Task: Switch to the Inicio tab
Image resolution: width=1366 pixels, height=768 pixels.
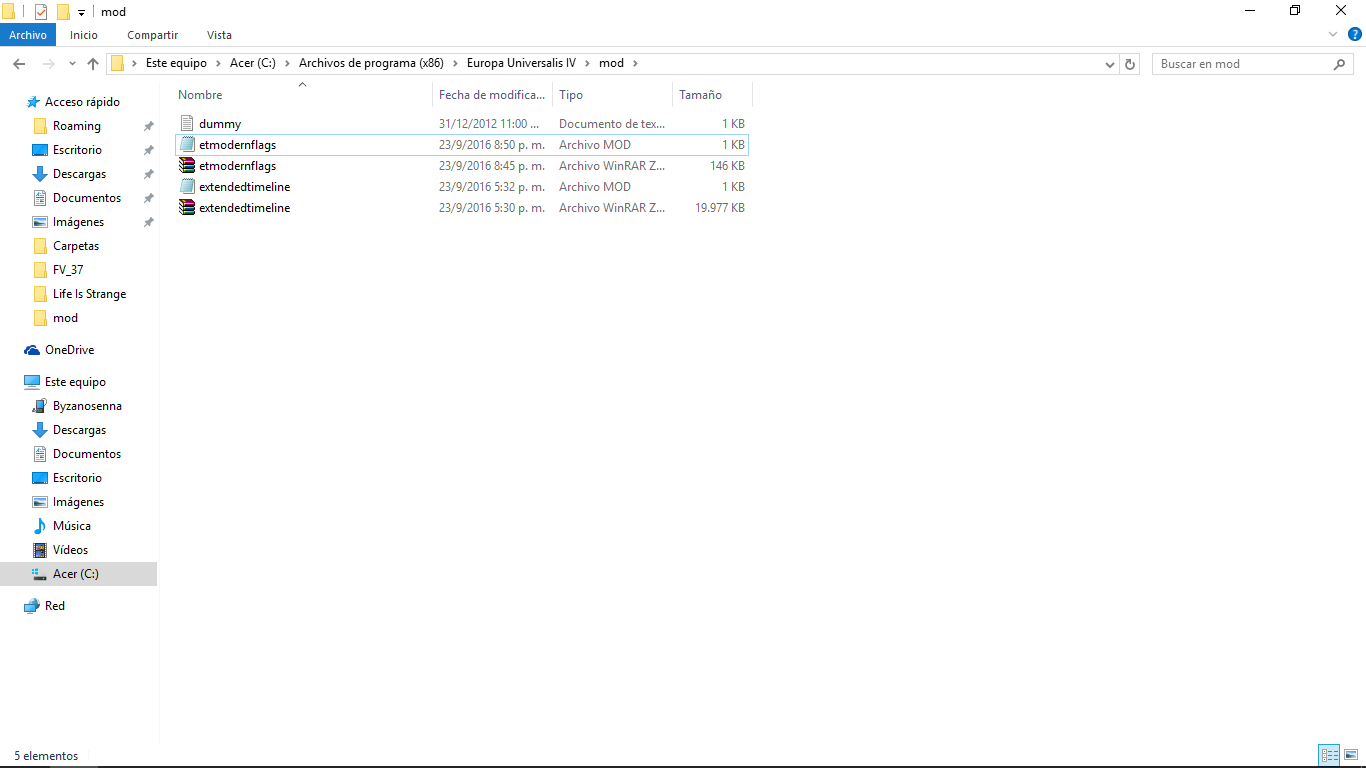Action: tap(84, 35)
